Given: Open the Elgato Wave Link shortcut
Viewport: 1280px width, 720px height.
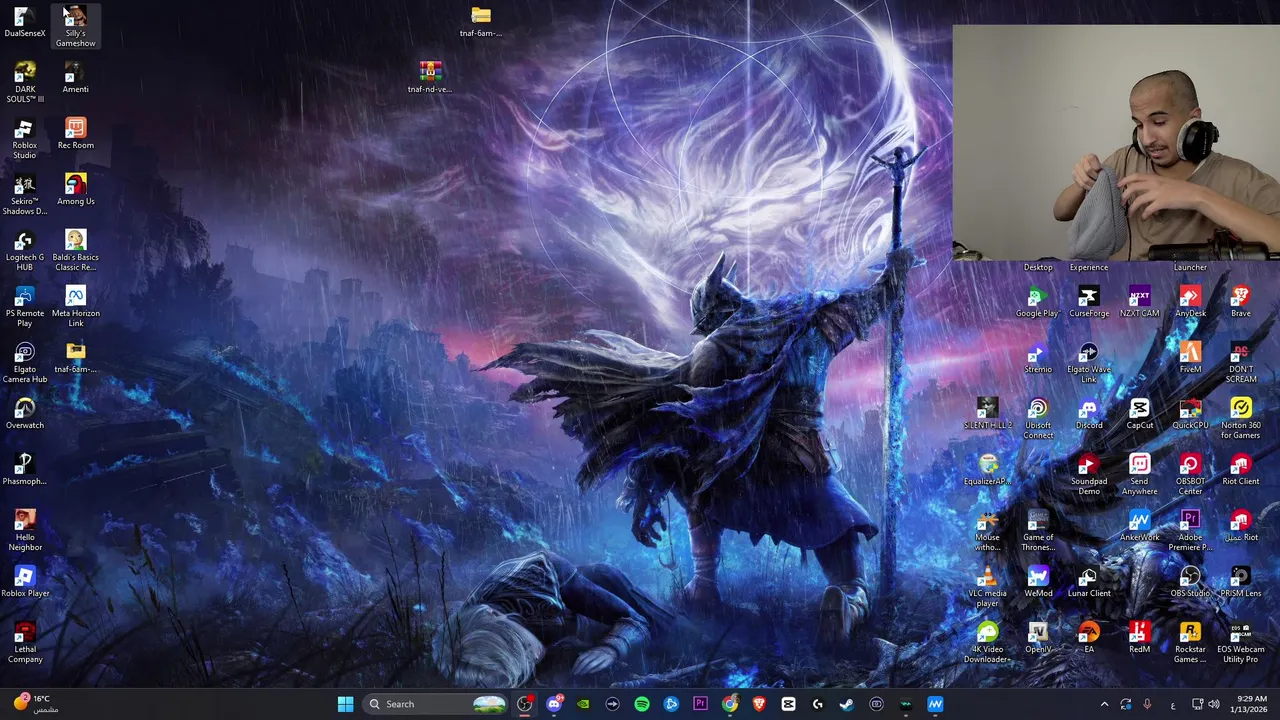Looking at the screenshot, I should pyautogui.click(x=1088, y=362).
